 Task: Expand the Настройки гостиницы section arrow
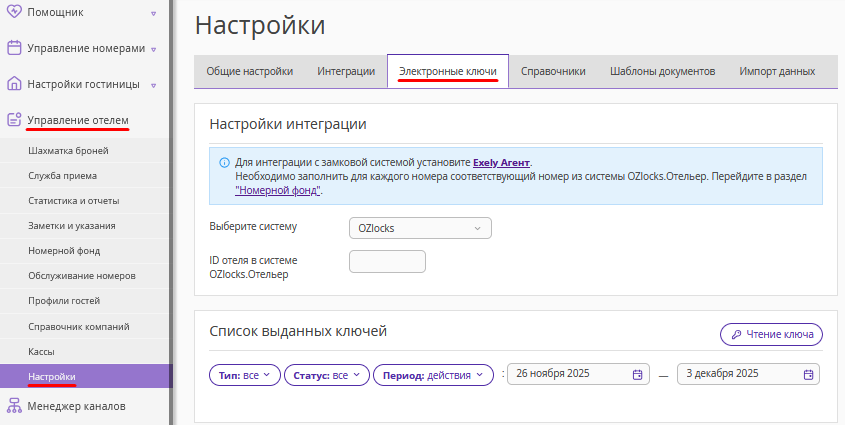point(153,85)
